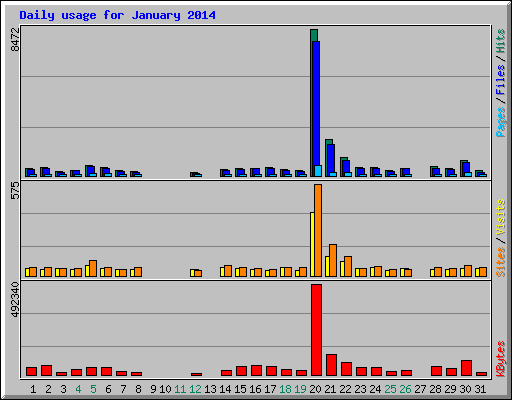Viewport: 512px width, 400px height.
Task: Click day 27 label on x-axis
Action: pyautogui.click(x=420, y=389)
